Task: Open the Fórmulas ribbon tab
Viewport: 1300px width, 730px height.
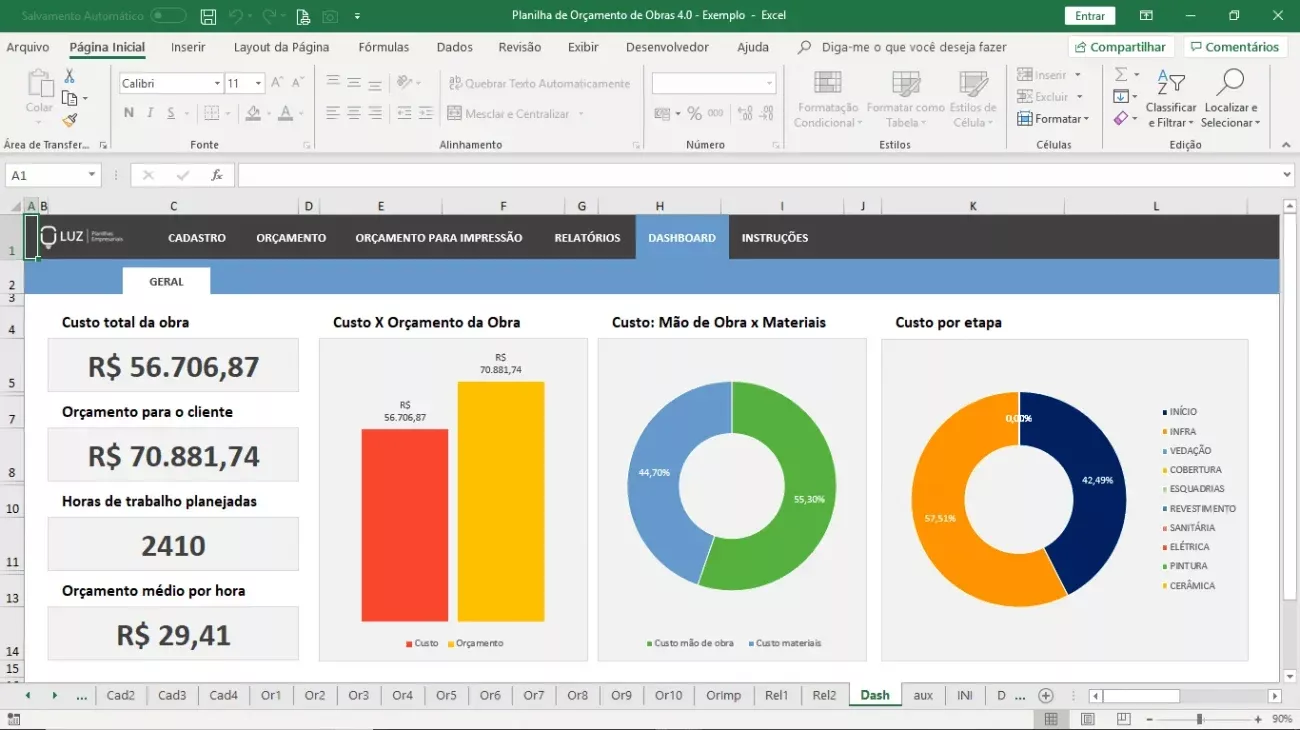Action: tap(383, 47)
